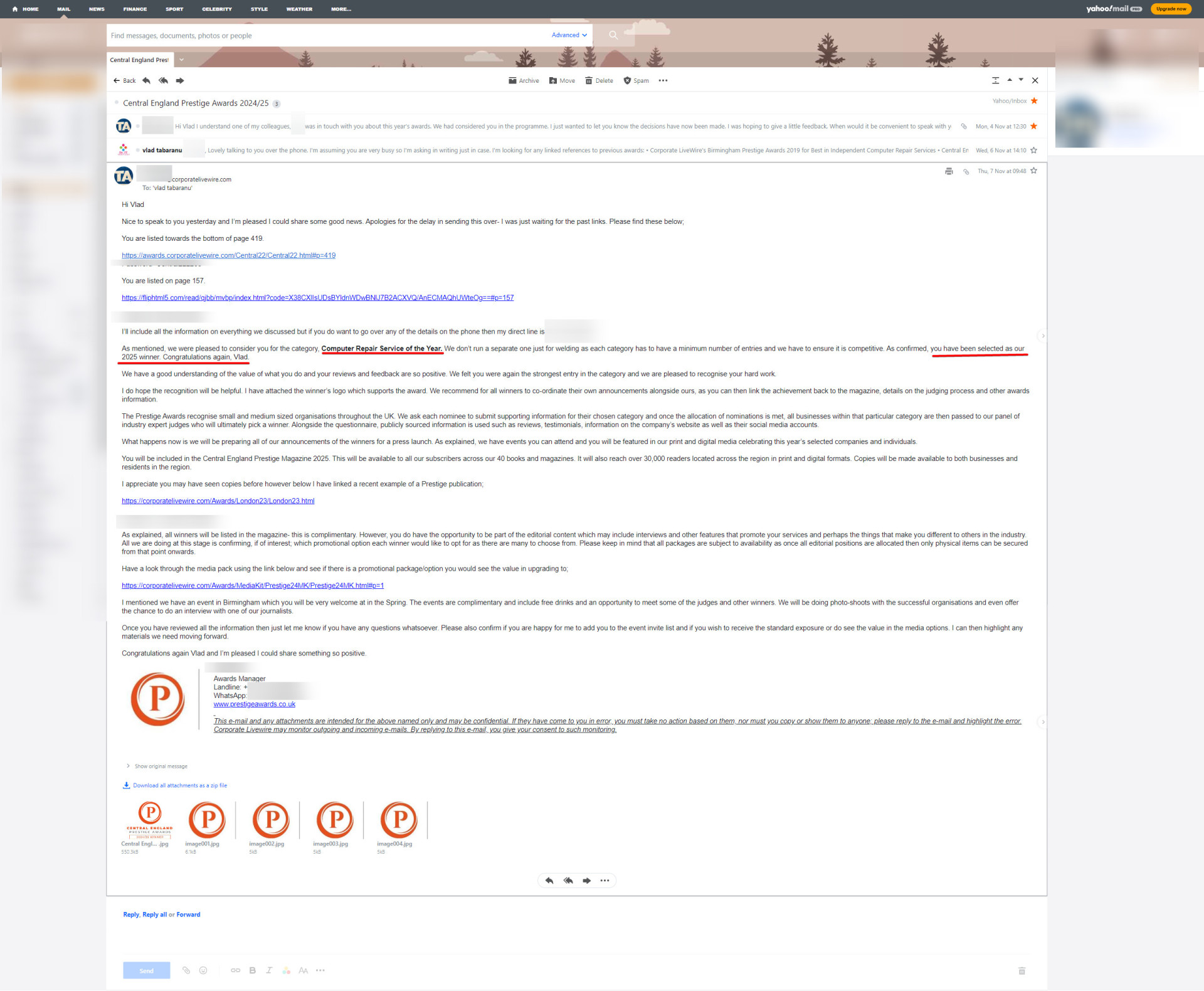1204x991 pixels.
Task: Star the Wed 6 Nov message
Action: (1034, 151)
